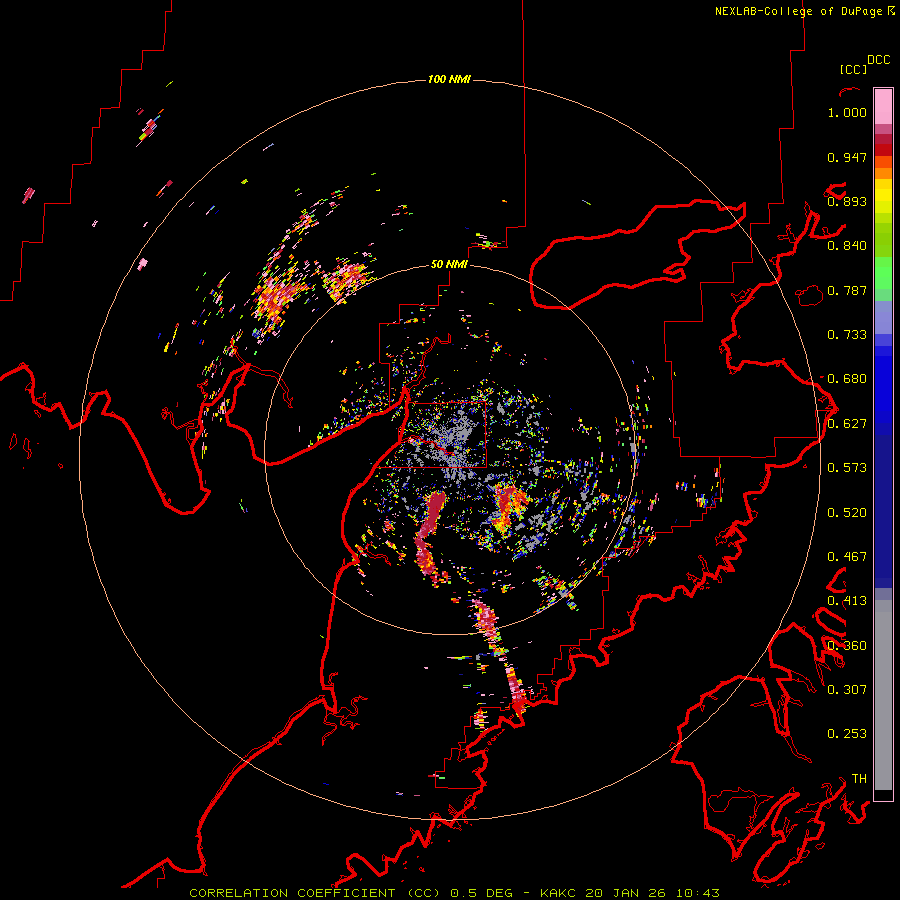The height and width of the screenshot is (900, 900).
Task: Click the 50 NMI range ring label
Action: tap(449, 264)
